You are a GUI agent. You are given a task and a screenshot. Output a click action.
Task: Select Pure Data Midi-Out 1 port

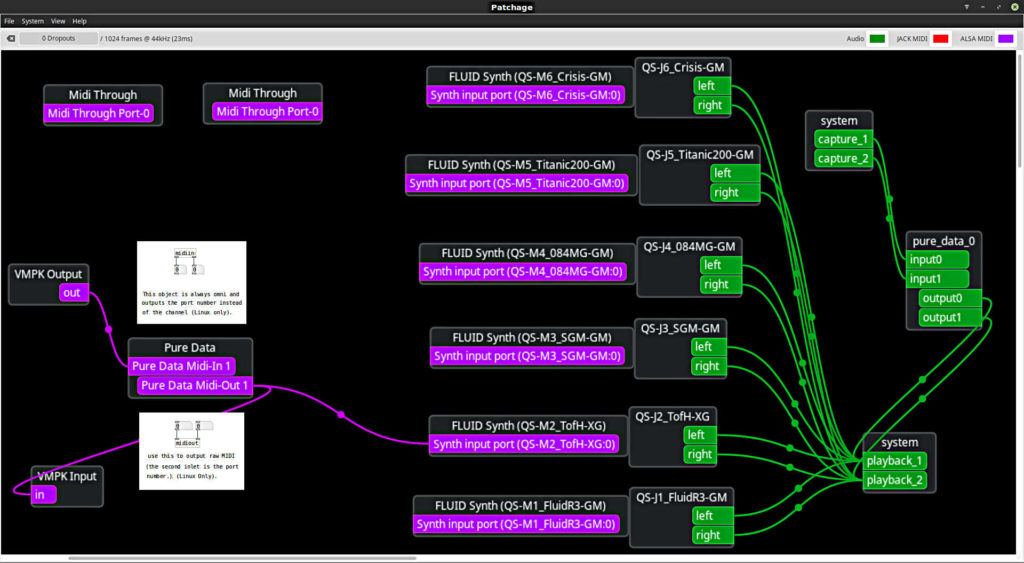pyautogui.click(x=195, y=385)
